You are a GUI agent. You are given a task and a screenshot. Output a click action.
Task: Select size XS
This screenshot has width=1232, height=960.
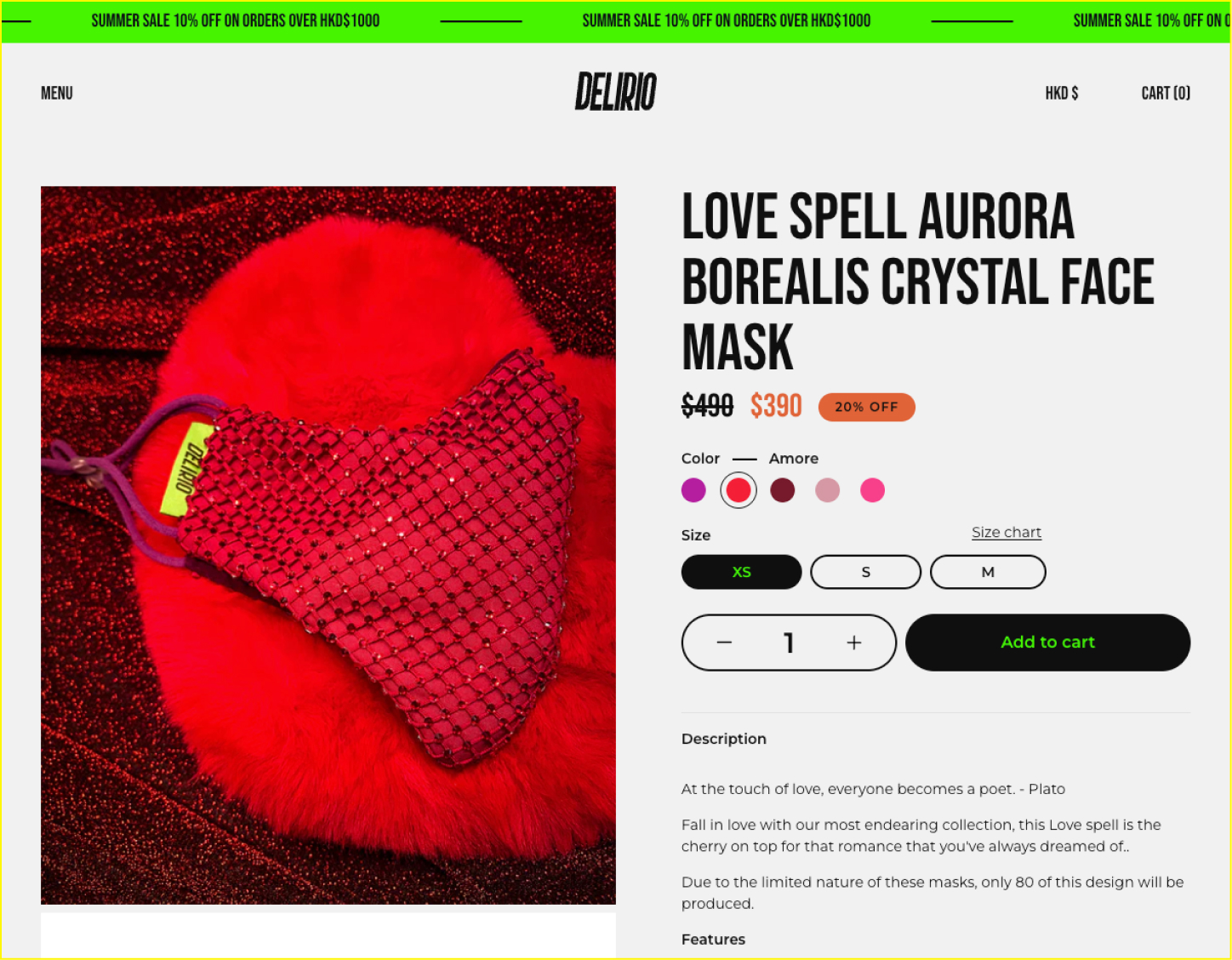tap(742, 572)
